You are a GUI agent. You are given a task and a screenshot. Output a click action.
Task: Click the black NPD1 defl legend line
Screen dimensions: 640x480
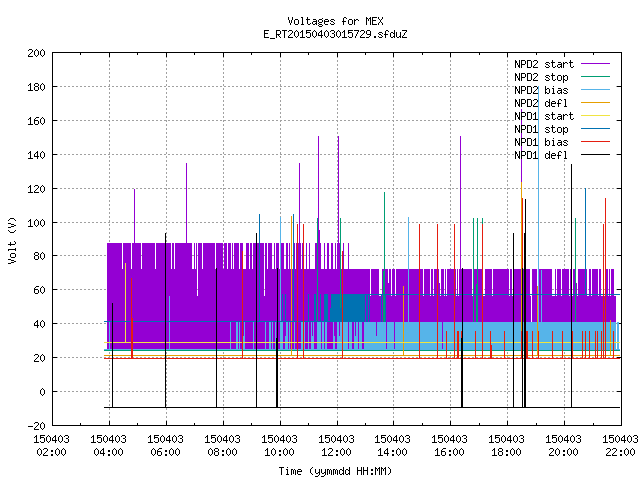(x=596, y=155)
